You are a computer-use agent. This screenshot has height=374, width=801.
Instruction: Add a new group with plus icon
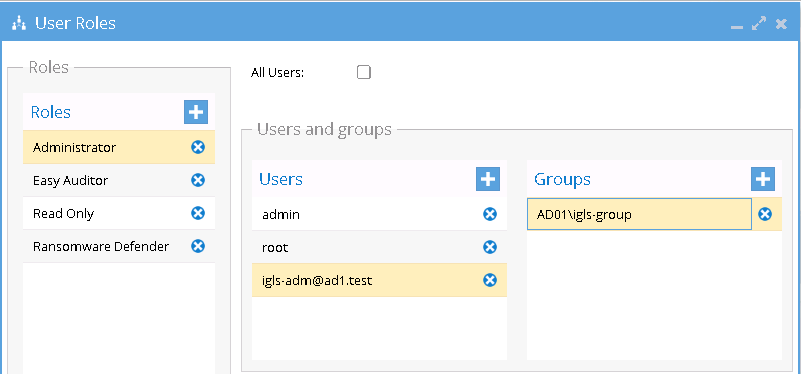[763, 179]
